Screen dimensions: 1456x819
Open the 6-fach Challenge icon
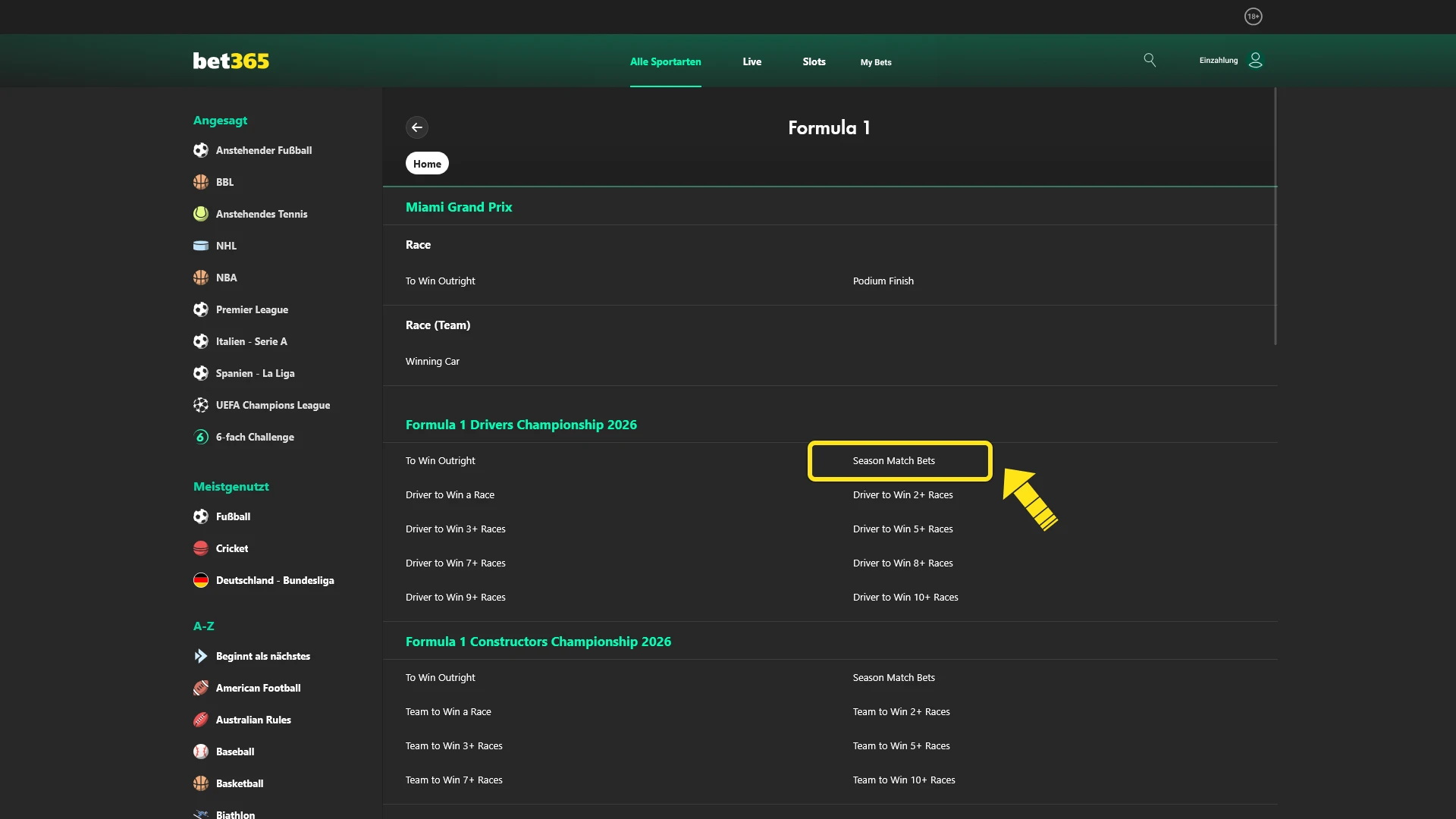click(200, 437)
